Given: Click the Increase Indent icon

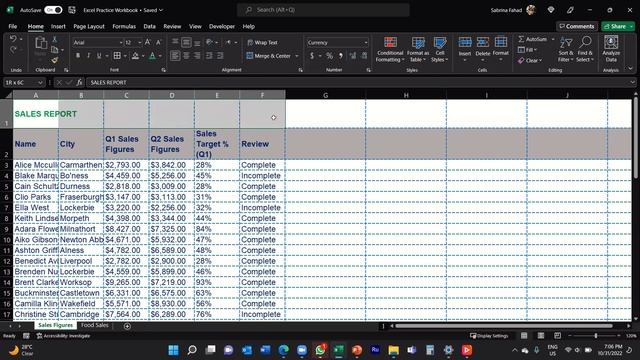Looking at the screenshot, I should tap(220, 56).
